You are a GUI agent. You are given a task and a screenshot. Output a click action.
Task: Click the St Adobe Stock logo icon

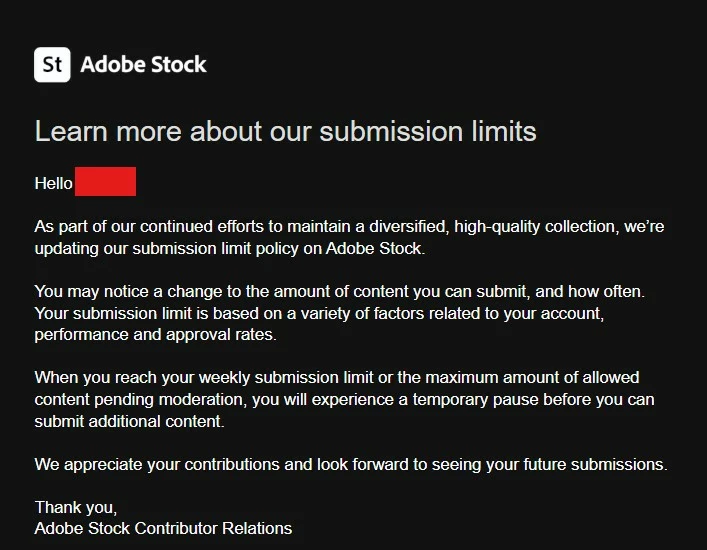pyautogui.click(x=52, y=65)
